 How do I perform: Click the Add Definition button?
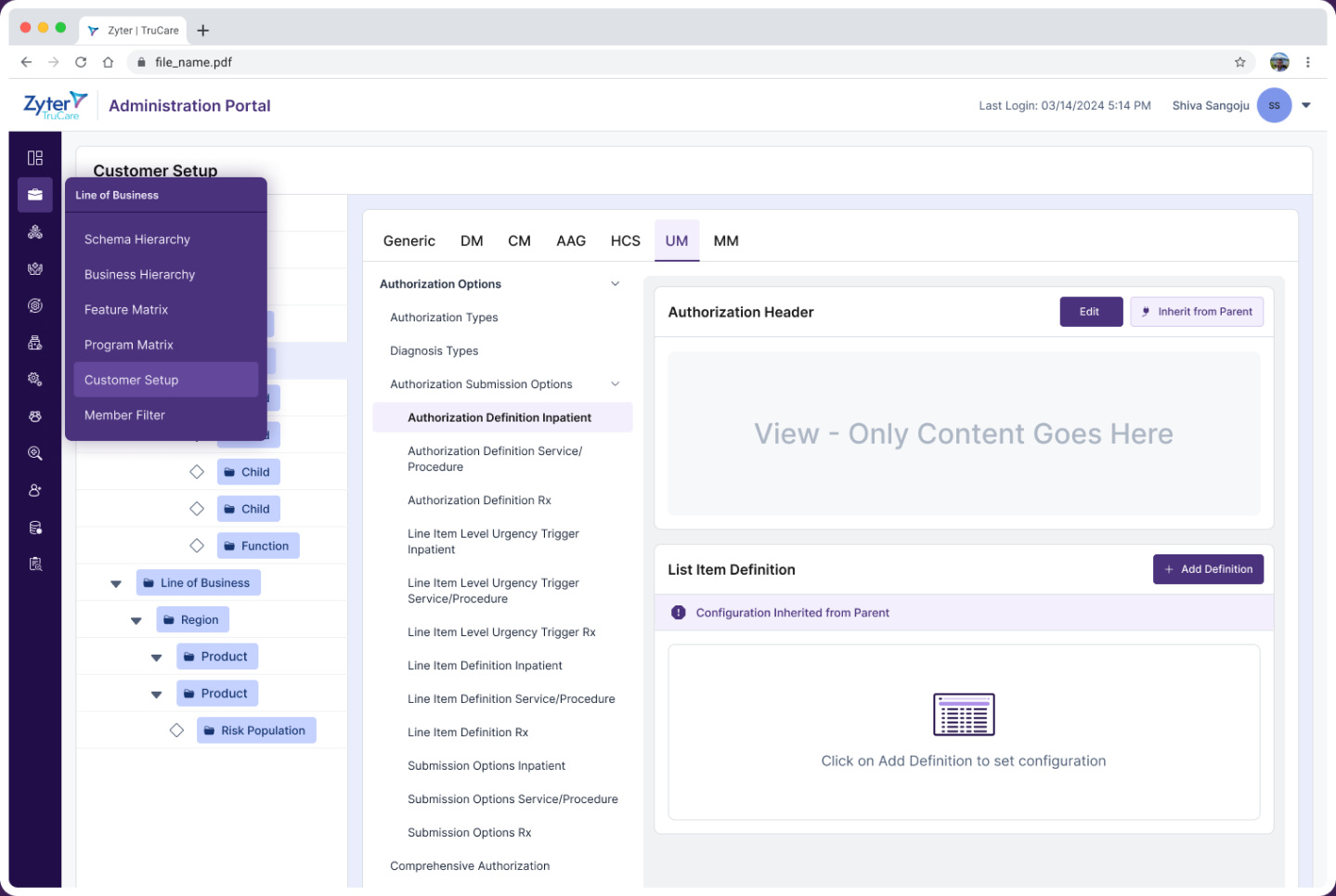(1208, 569)
